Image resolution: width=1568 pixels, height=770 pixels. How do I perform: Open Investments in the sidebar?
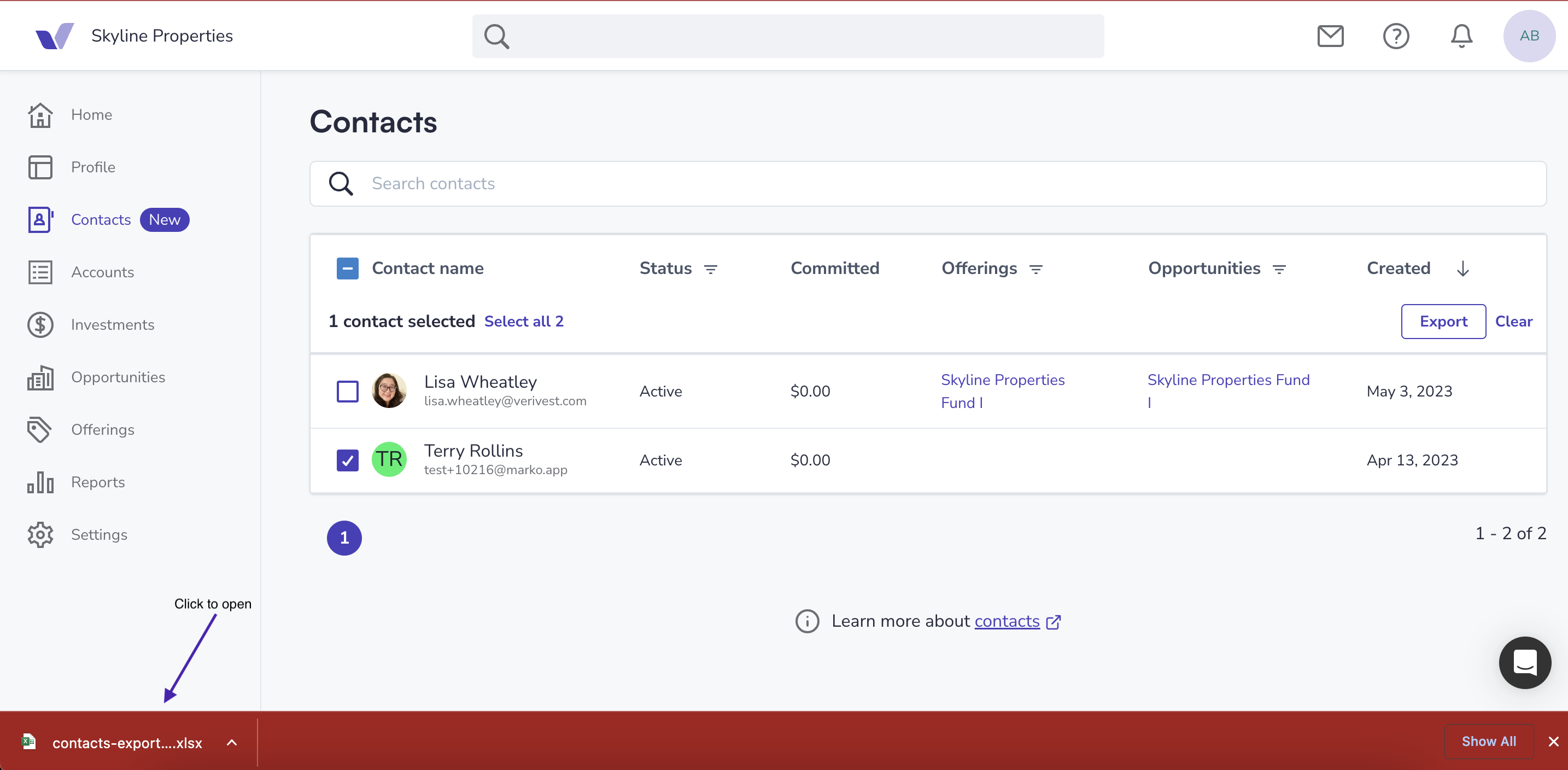tap(113, 324)
